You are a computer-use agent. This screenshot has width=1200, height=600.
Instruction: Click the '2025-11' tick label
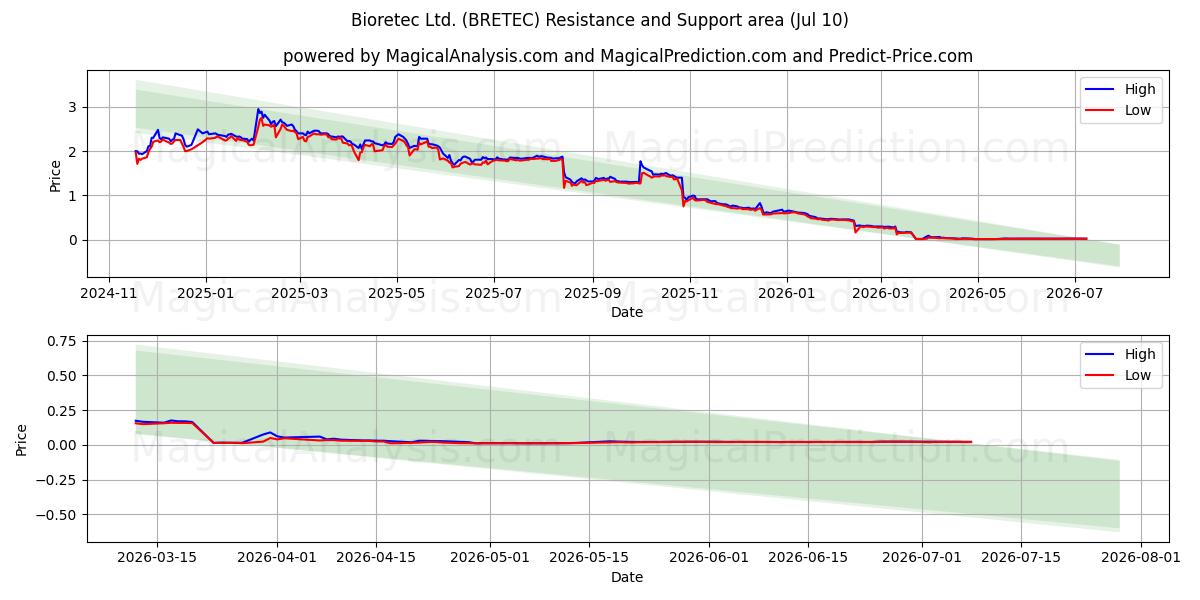point(689,293)
